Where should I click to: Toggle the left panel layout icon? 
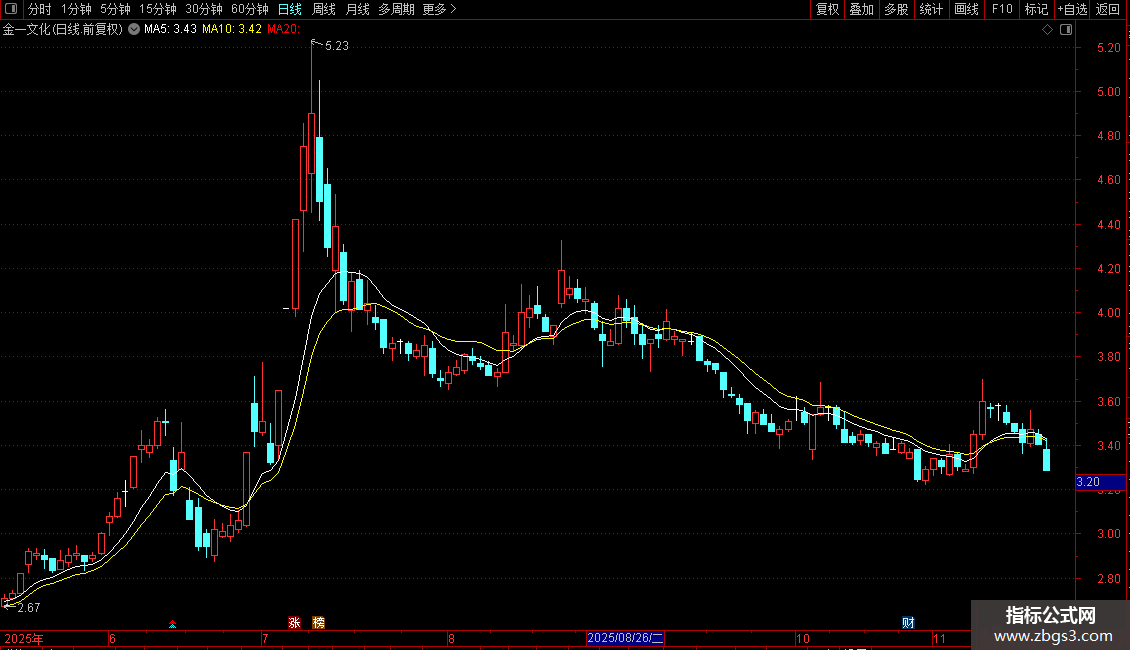pos(11,9)
